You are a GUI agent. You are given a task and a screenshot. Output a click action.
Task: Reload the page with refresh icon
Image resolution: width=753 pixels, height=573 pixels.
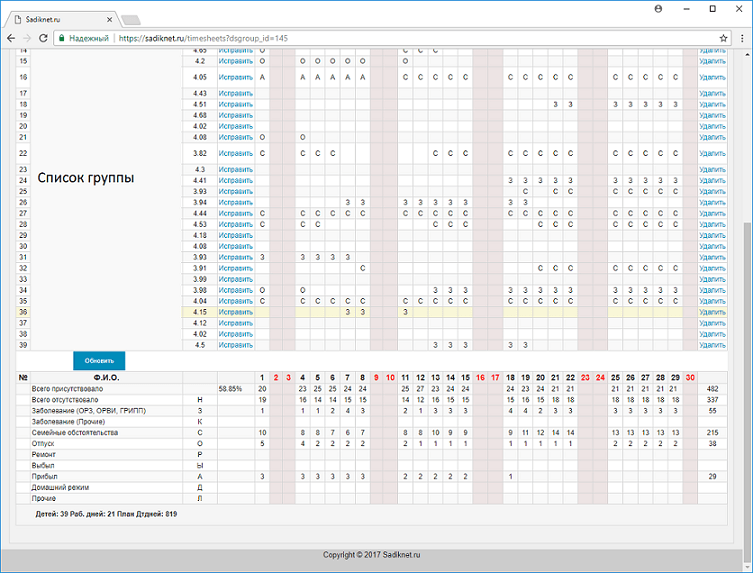[x=44, y=37]
